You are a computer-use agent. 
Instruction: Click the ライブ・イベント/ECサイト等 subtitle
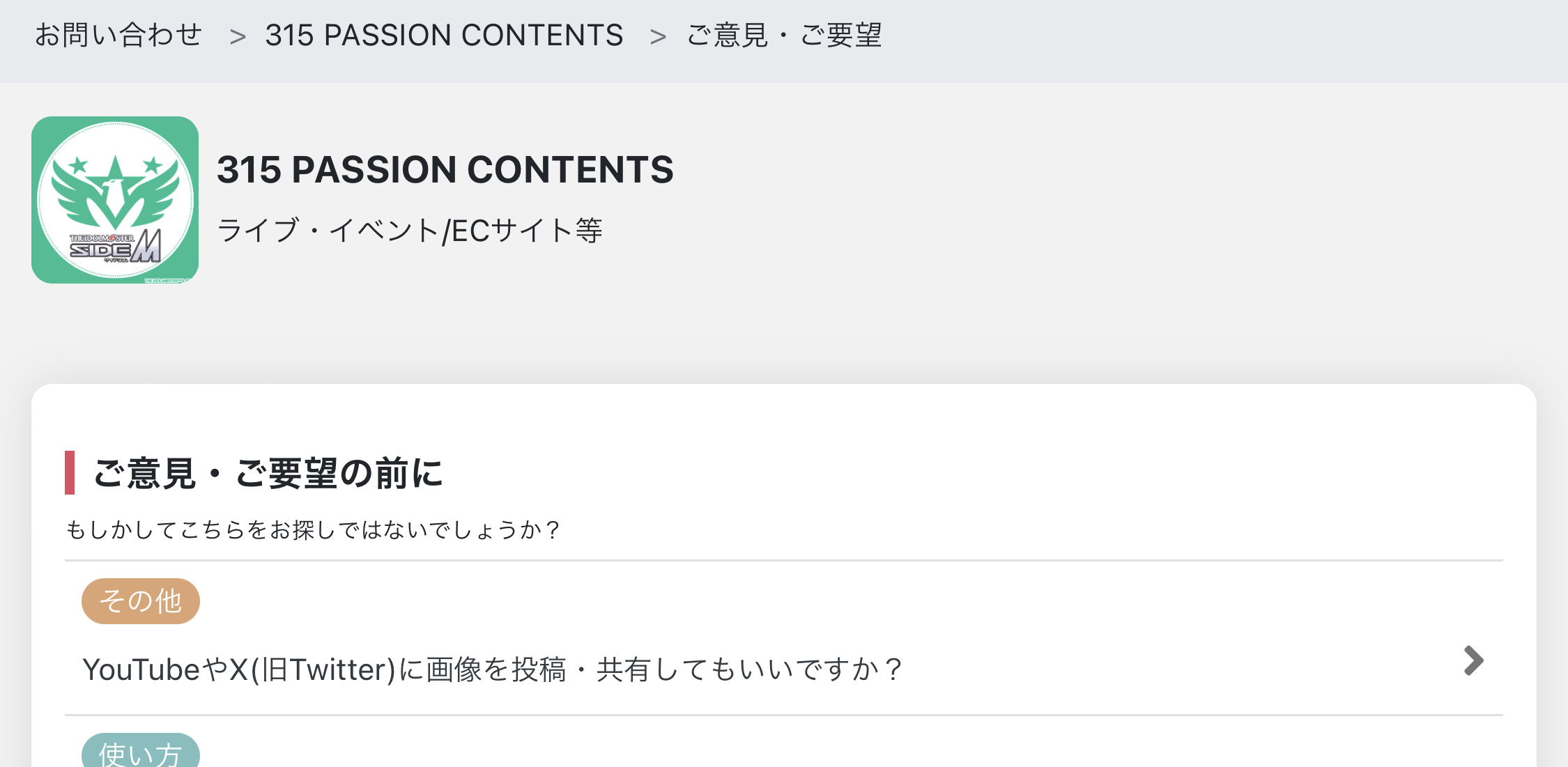click(410, 230)
